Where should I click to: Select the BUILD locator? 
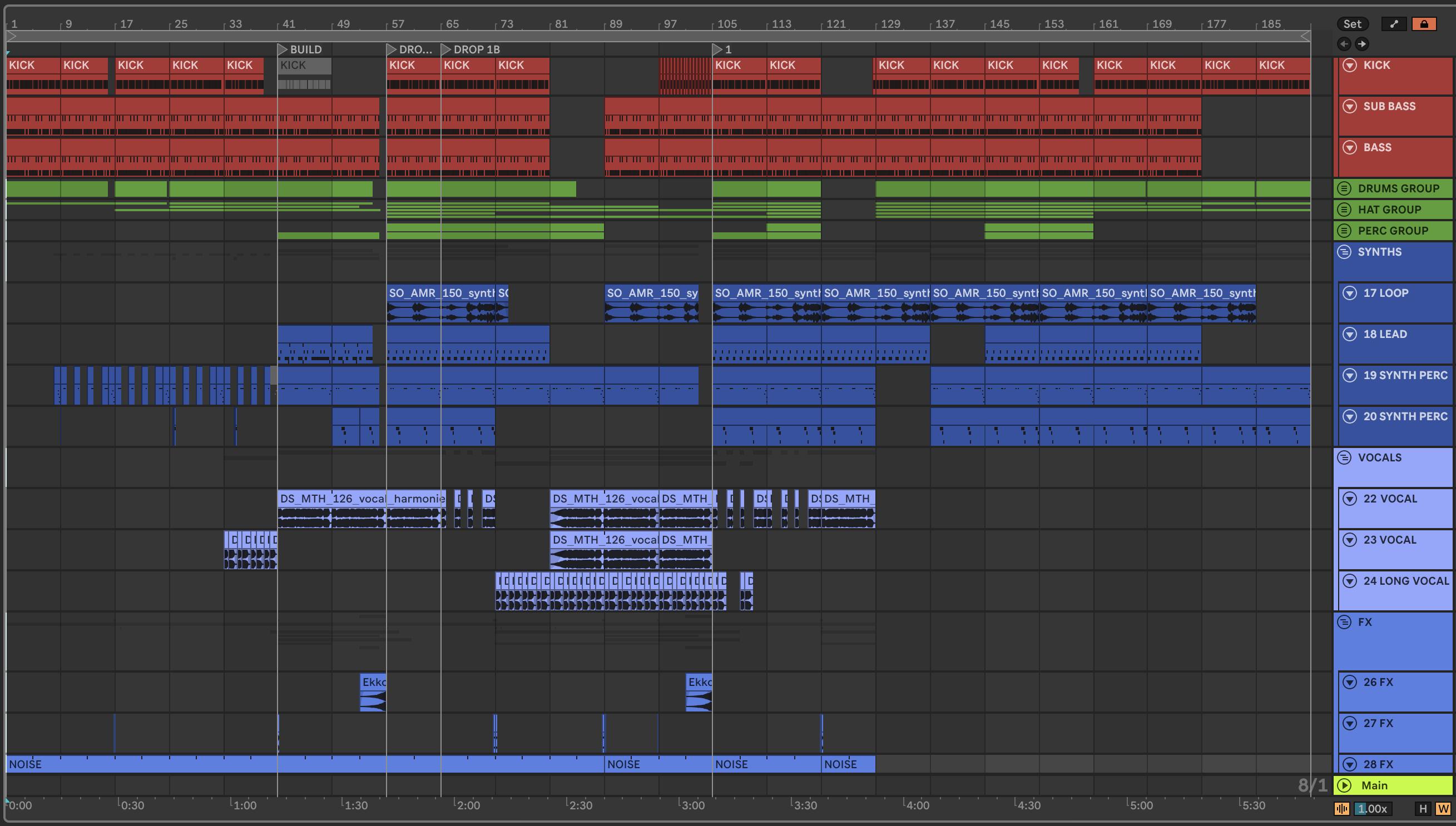300,49
